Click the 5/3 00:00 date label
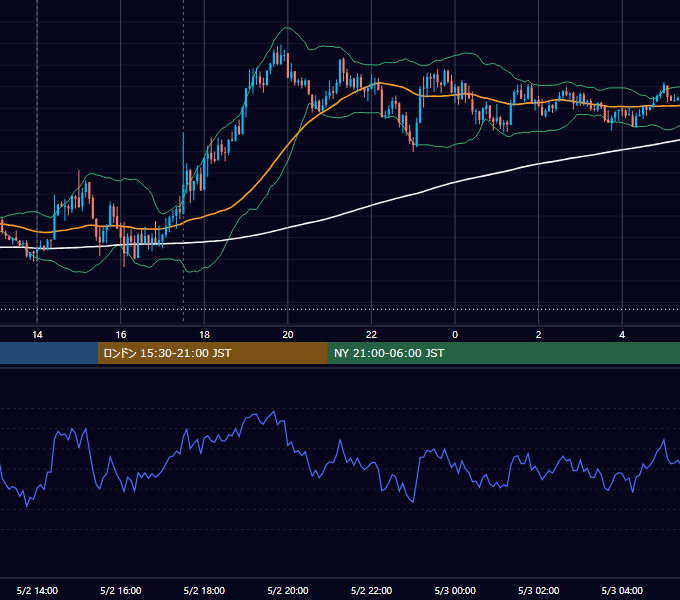Image resolution: width=680 pixels, height=600 pixels. [455, 590]
